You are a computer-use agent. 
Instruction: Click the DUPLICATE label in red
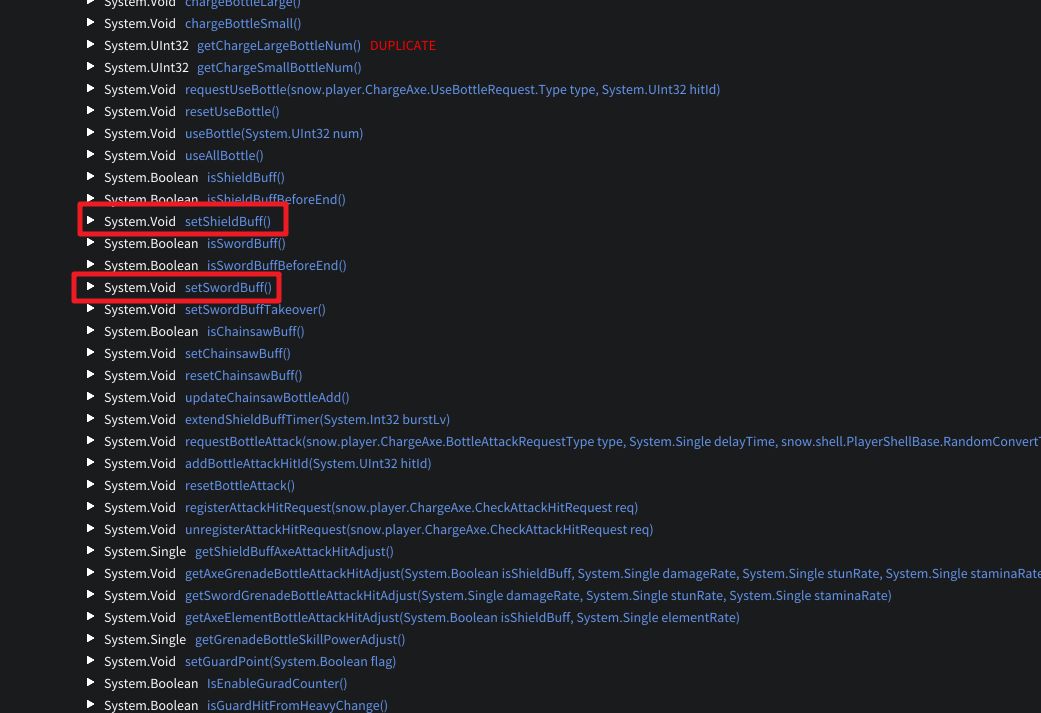click(x=402, y=45)
